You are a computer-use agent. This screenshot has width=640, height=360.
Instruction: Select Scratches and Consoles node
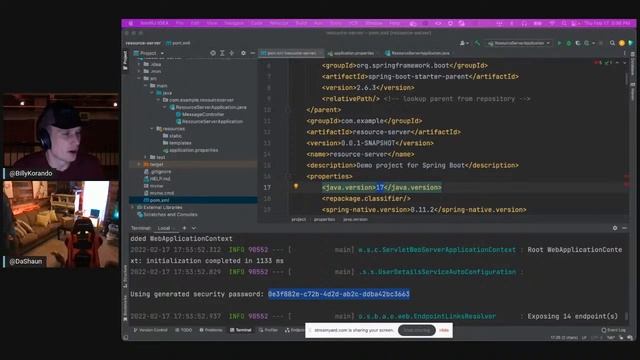pyautogui.click(x=167, y=214)
